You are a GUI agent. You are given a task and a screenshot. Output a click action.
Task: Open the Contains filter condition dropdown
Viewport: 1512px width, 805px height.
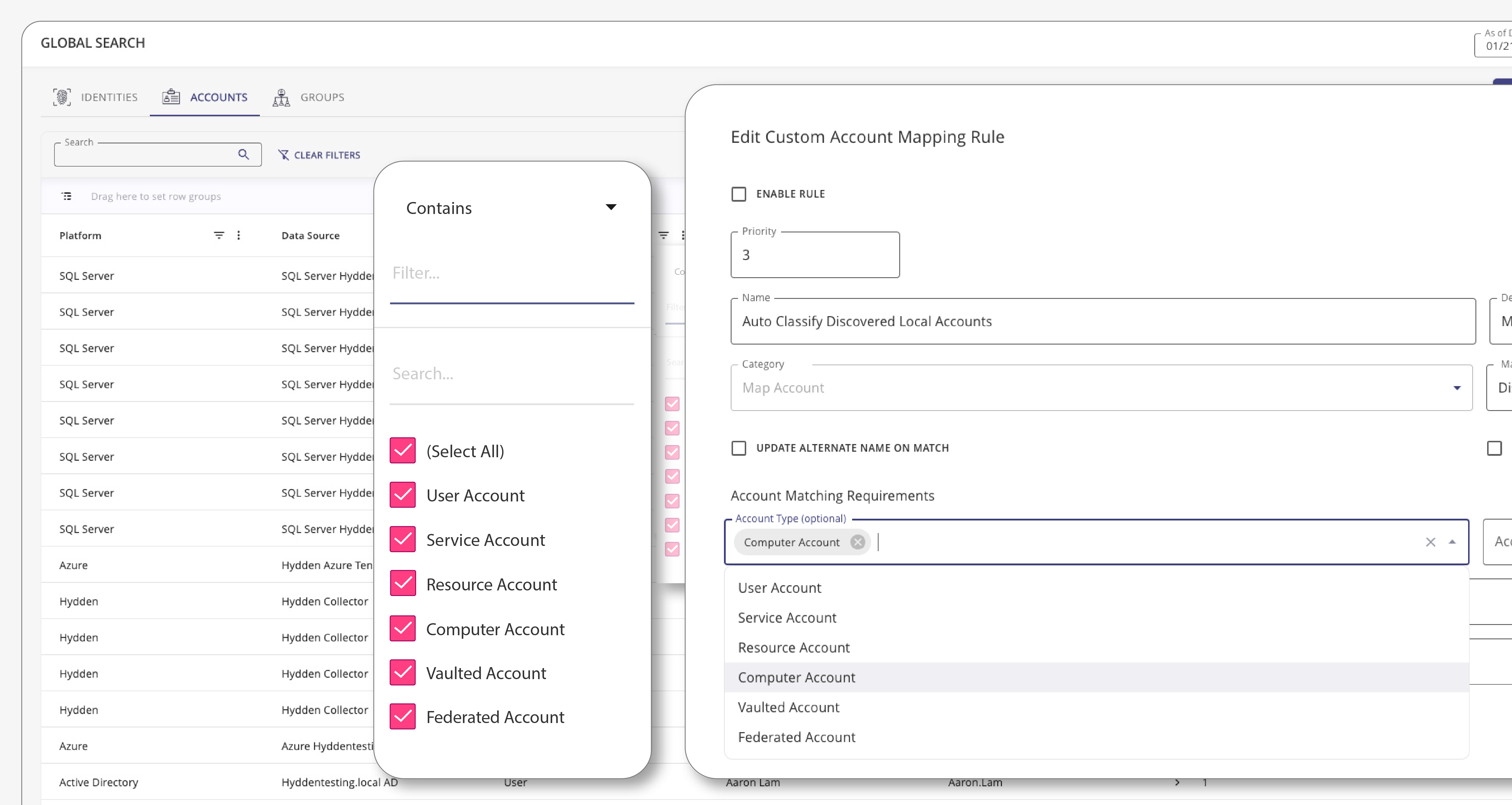point(610,207)
